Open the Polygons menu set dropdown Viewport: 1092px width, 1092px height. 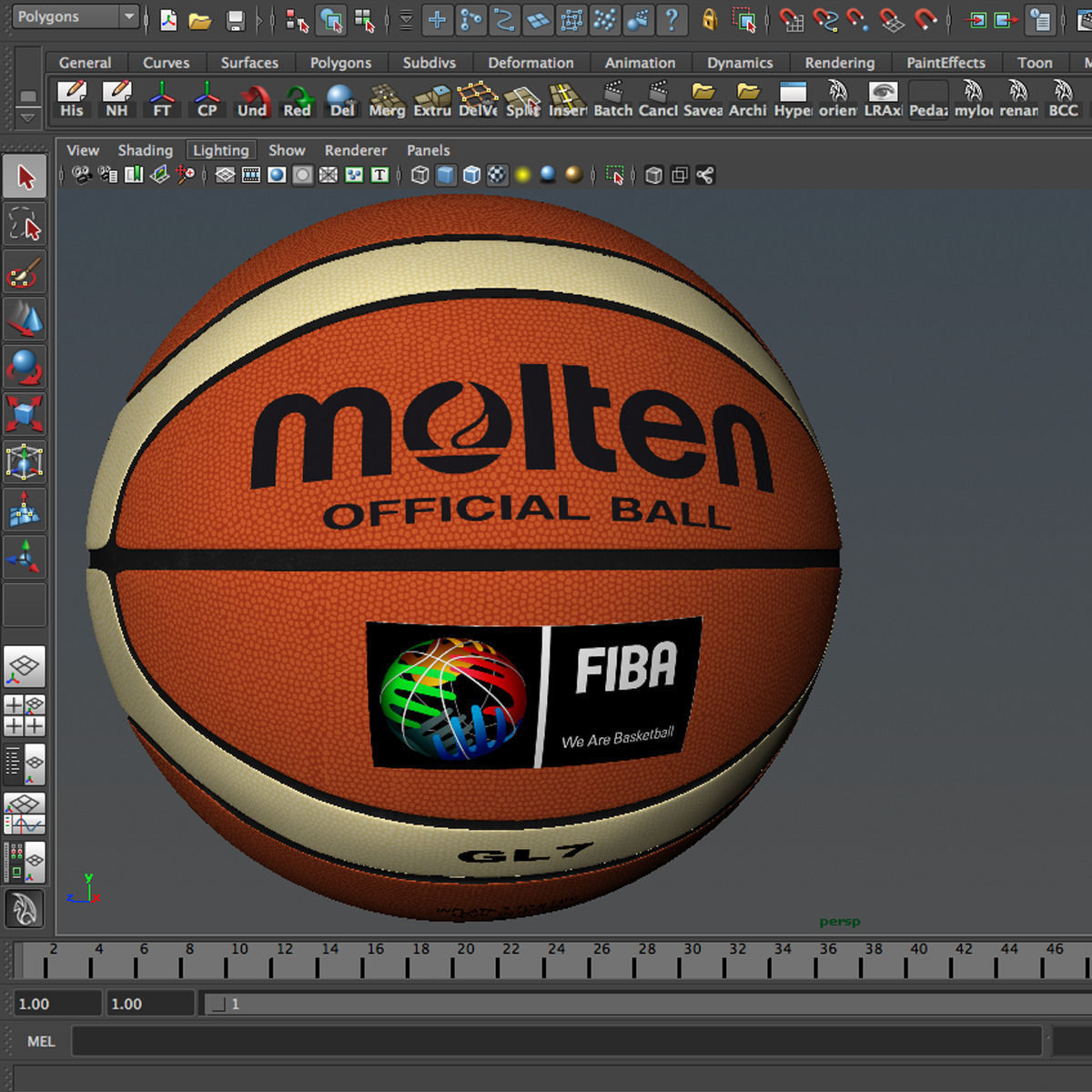pyautogui.click(x=76, y=16)
